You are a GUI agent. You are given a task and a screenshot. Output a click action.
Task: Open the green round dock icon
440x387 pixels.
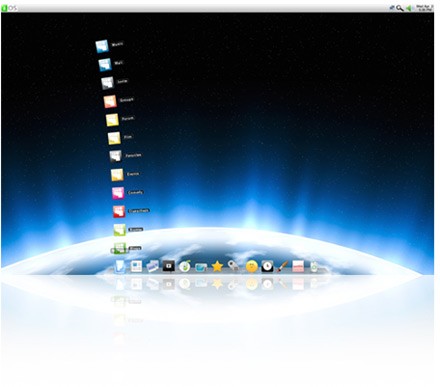(185, 266)
